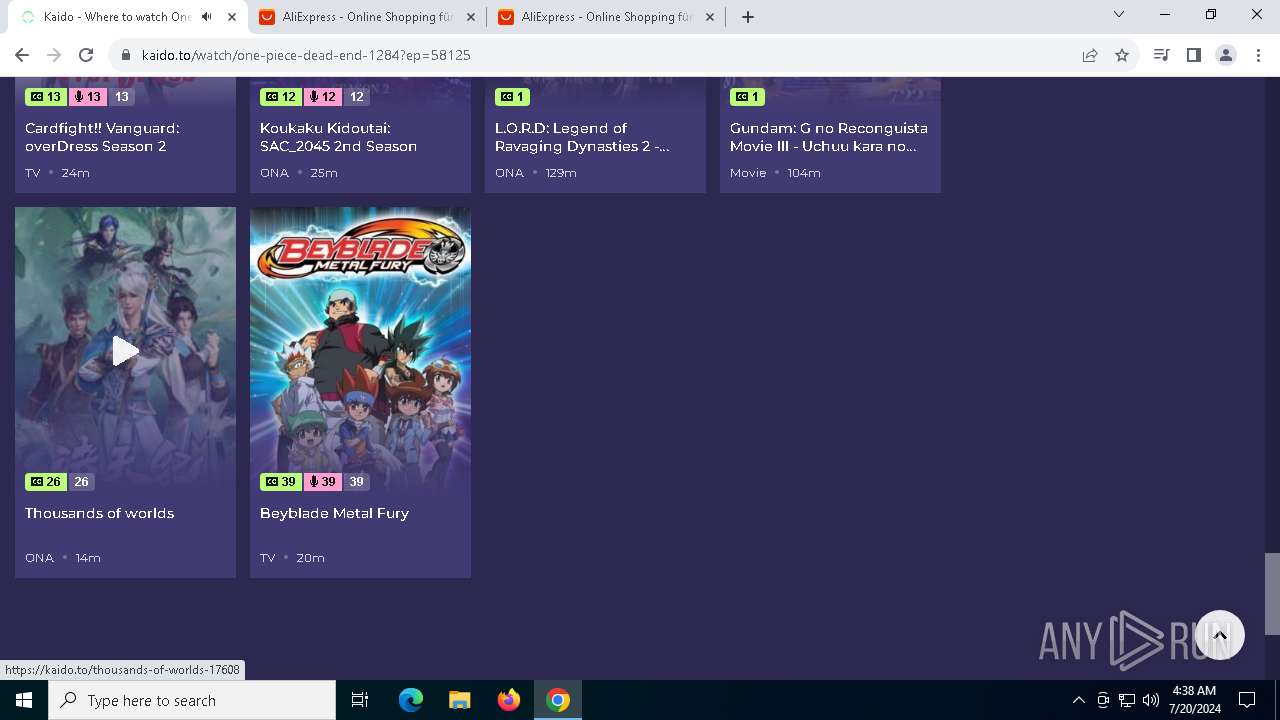The image size is (1280, 720).
Task: Click the Windows taskbar search box
Action: tap(192, 700)
